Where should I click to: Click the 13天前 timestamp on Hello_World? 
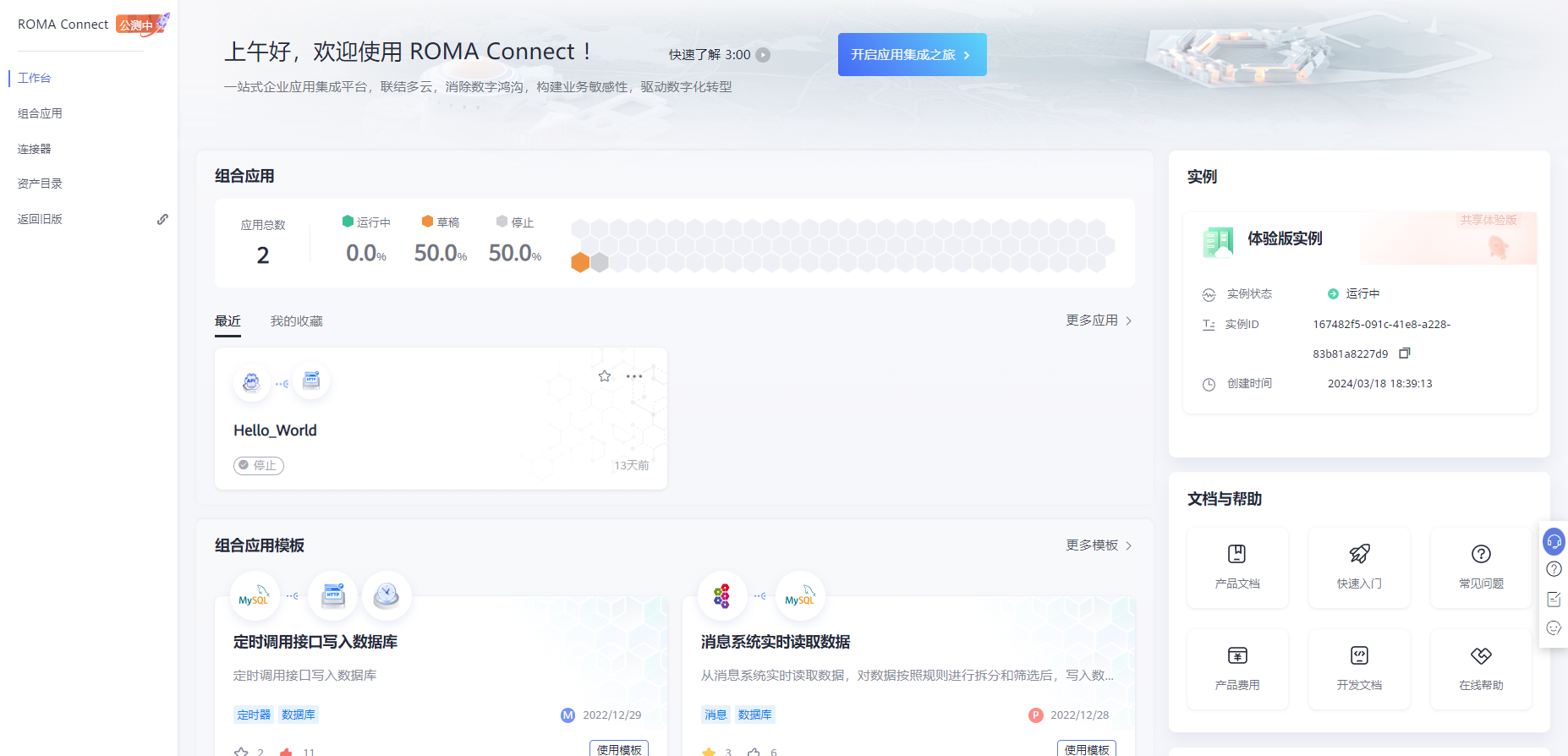[632, 466]
